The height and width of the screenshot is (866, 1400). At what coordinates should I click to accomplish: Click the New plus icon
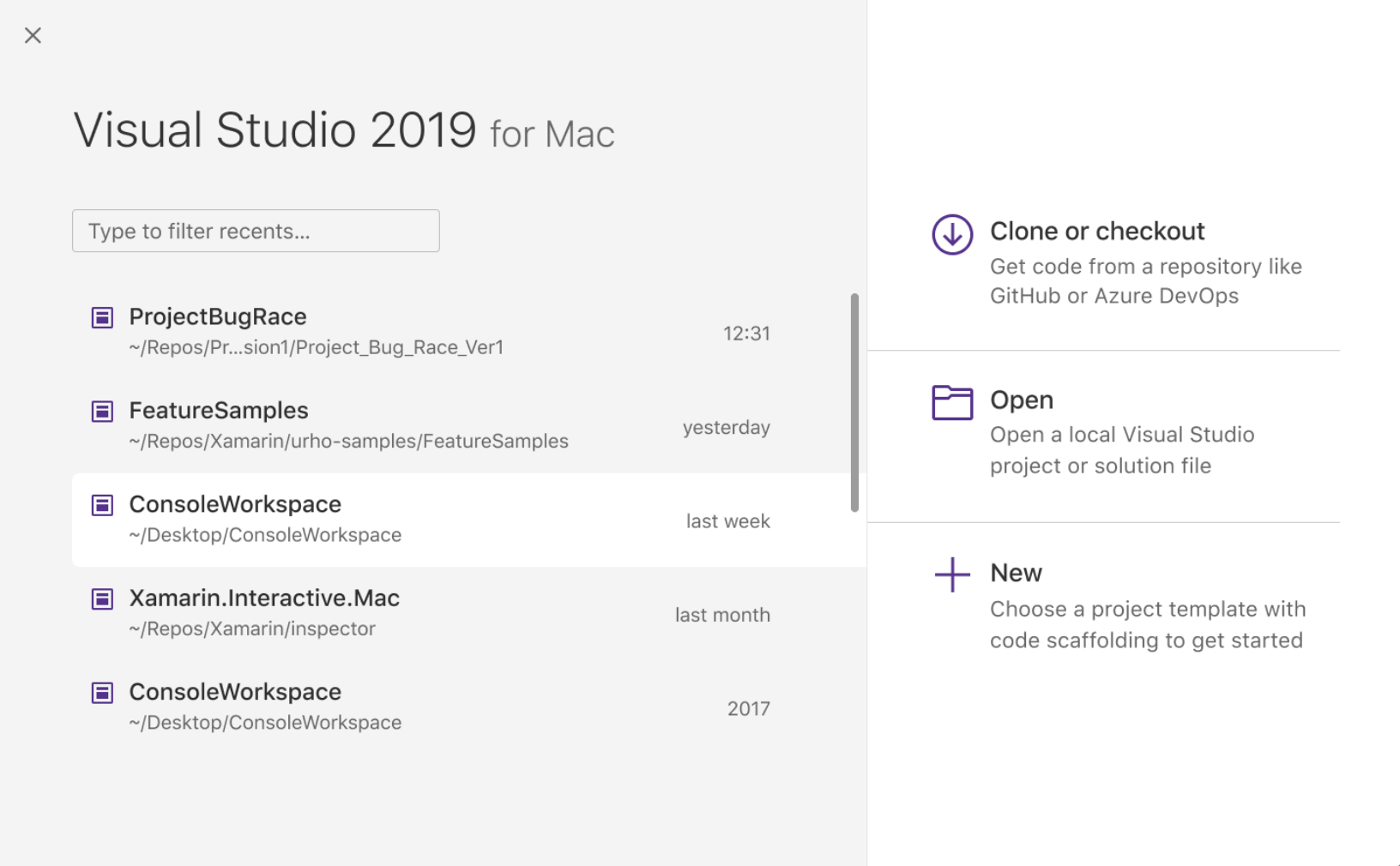(952, 574)
